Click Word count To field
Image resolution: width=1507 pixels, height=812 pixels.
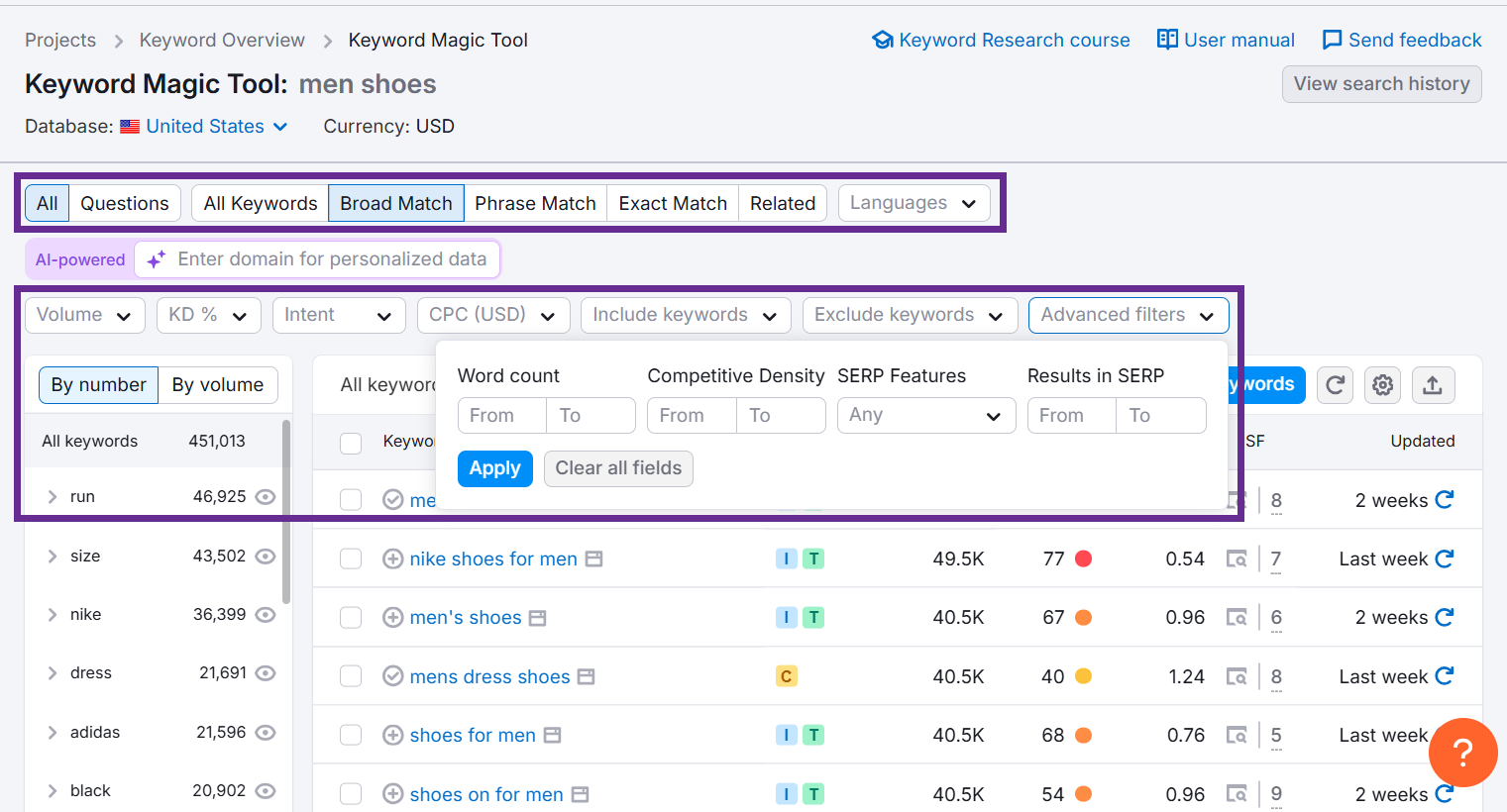(x=591, y=416)
